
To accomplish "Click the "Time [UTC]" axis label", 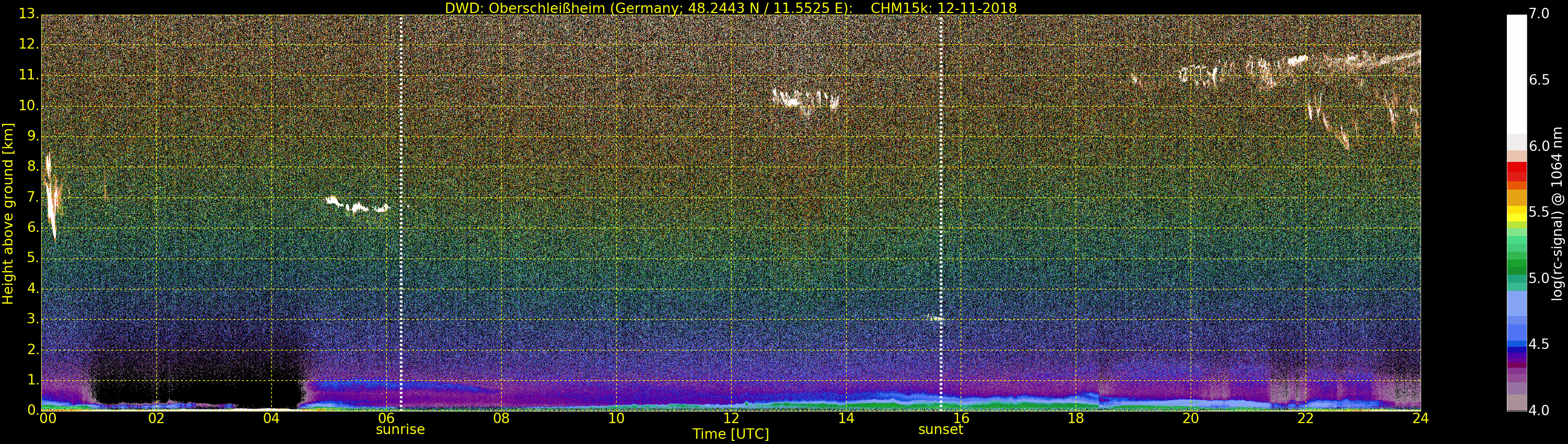I will (731, 434).
